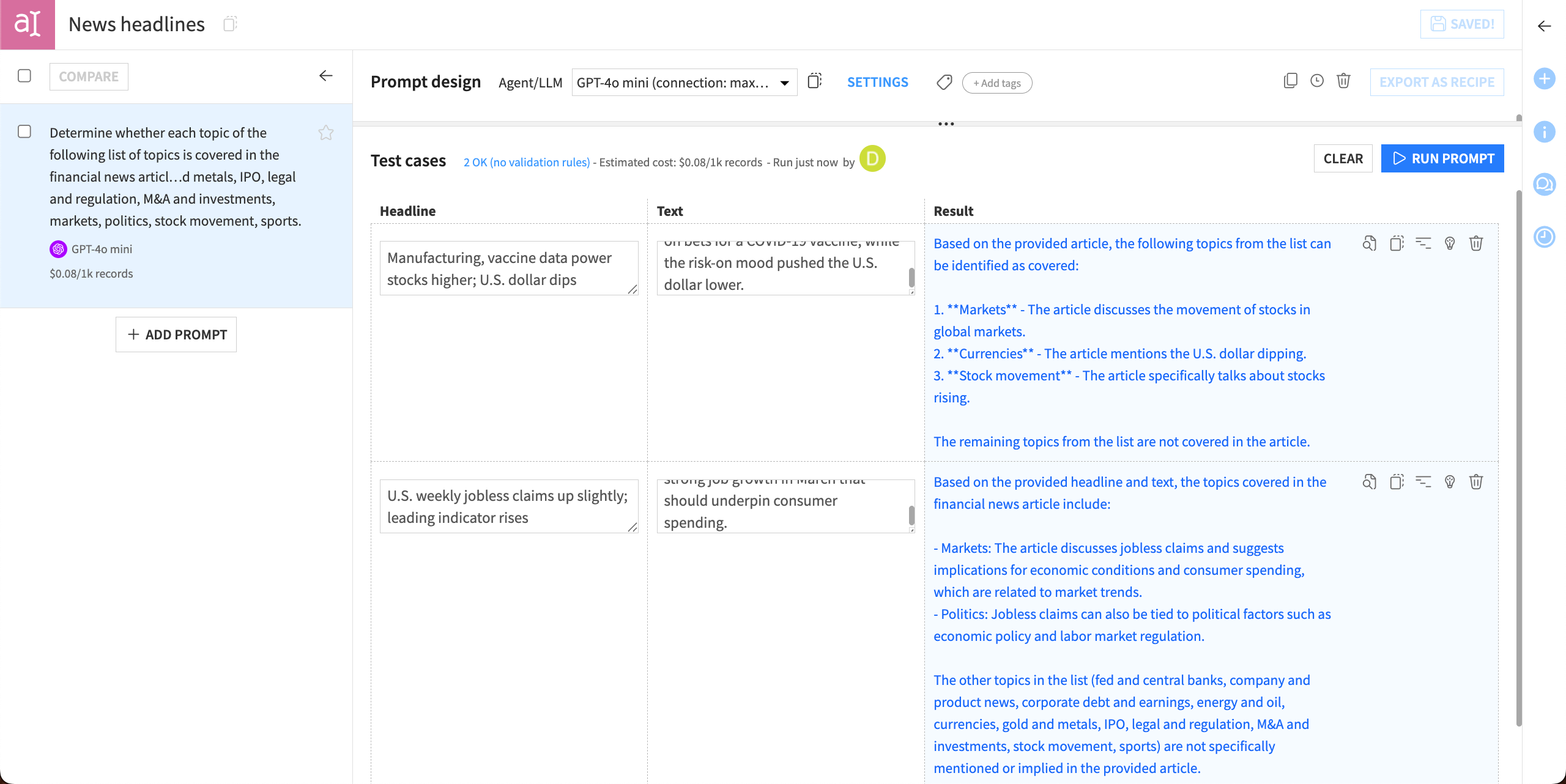Click the blue plus icon in right sidebar
The width and height of the screenshot is (1566, 784).
click(1544, 78)
